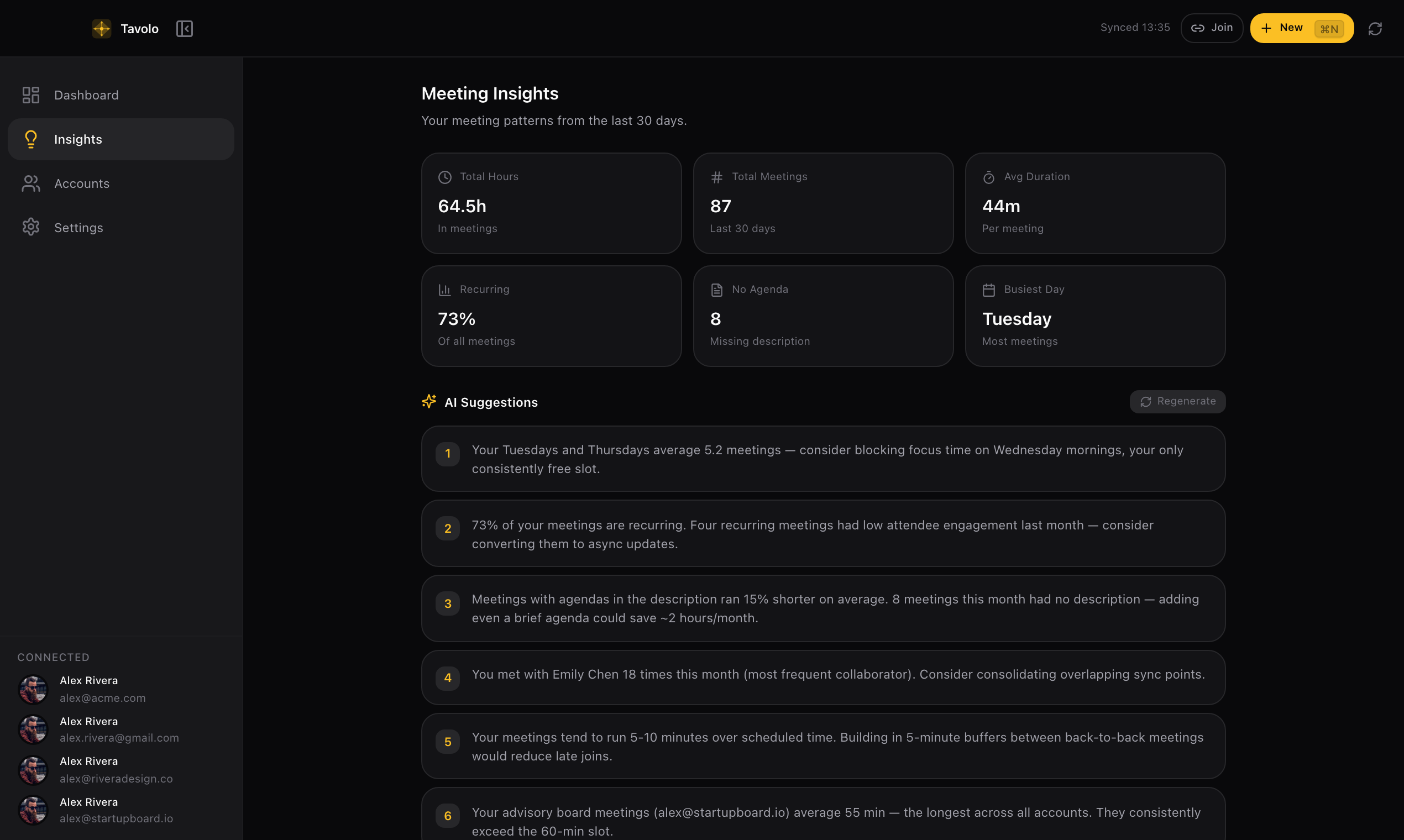Click the hash icon on Total Meetings card
Screen dimensions: 1404x840
coord(717,177)
